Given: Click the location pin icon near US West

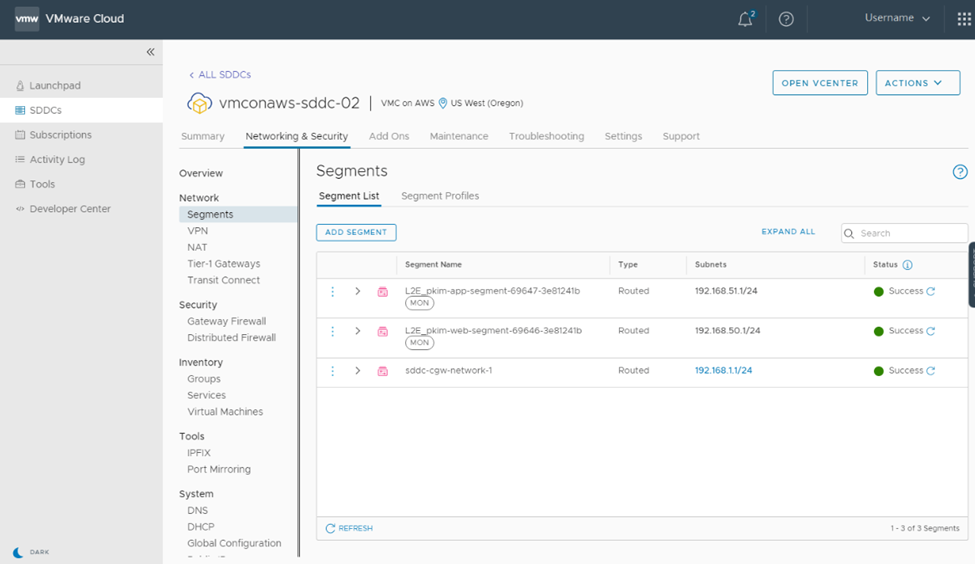Looking at the screenshot, I should click(x=443, y=103).
